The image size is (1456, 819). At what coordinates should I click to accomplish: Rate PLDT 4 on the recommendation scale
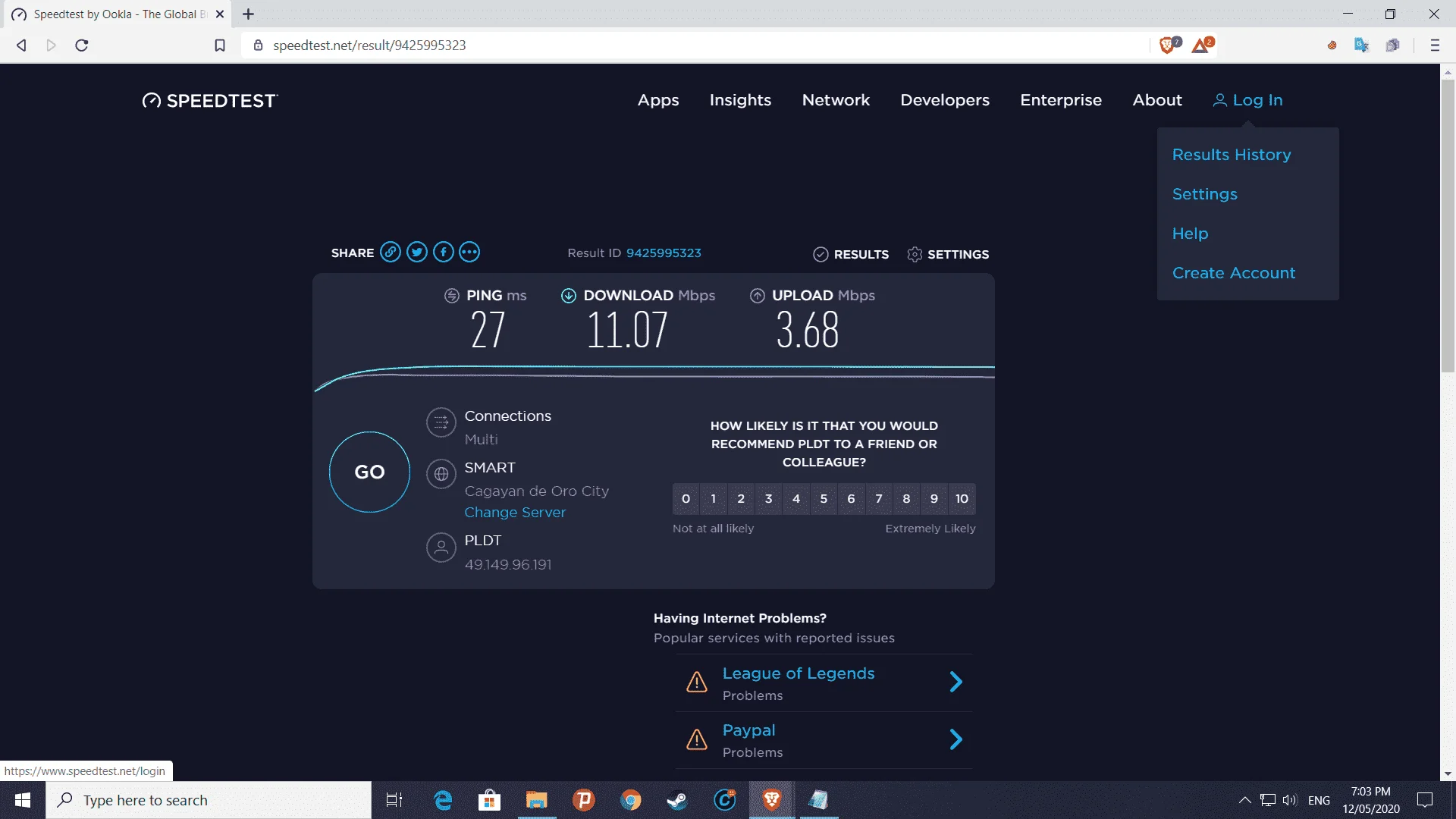pyautogui.click(x=796, y=499)
